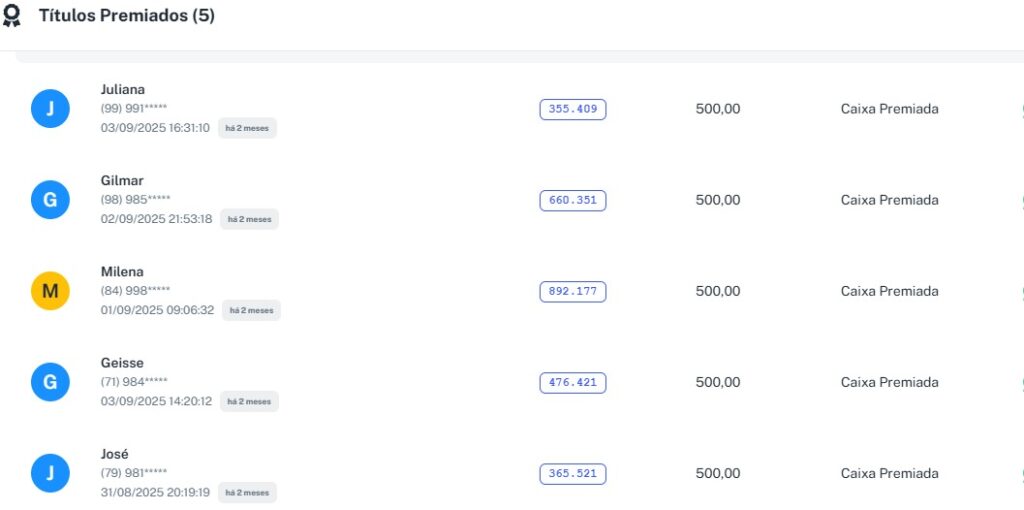Click Geisse's blue G avatar
Image resolution: width=1024 pixels, height=510 pixels.
tap(50, 382)
